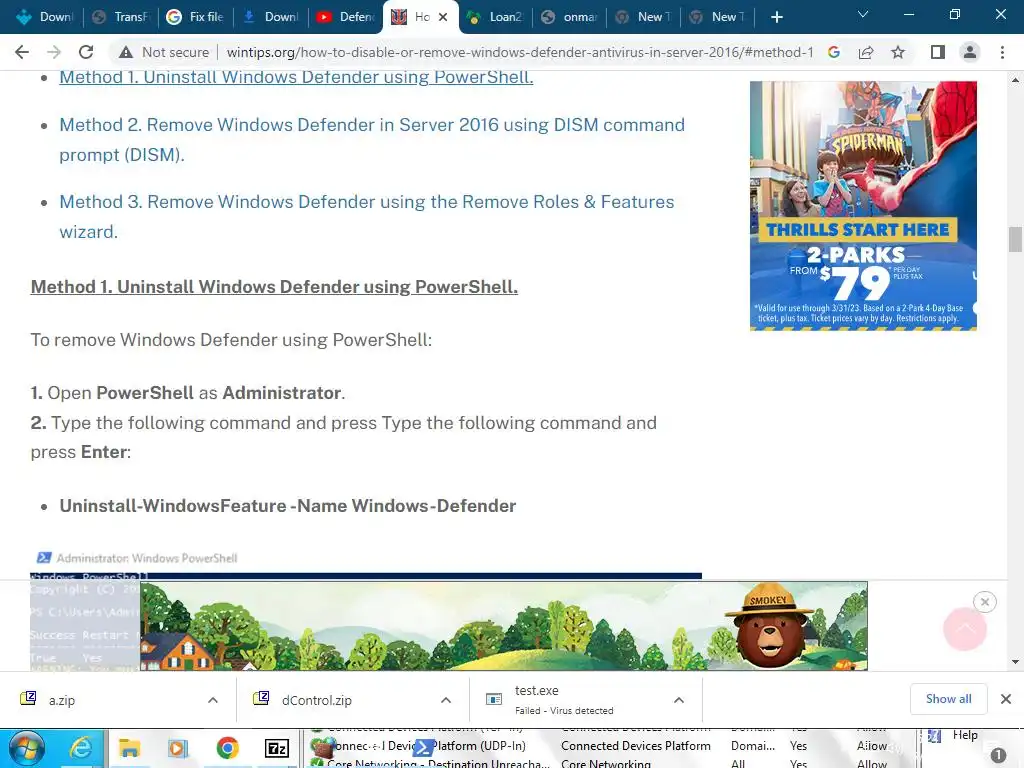Open PowerShell icon in taskbar
Viewport: 1024px width, 768px height.
coord(423,748)
